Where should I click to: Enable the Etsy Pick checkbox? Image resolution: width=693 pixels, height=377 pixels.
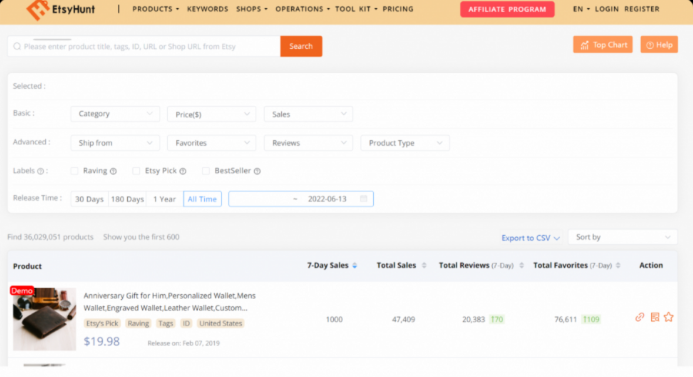tap(136, 171)
